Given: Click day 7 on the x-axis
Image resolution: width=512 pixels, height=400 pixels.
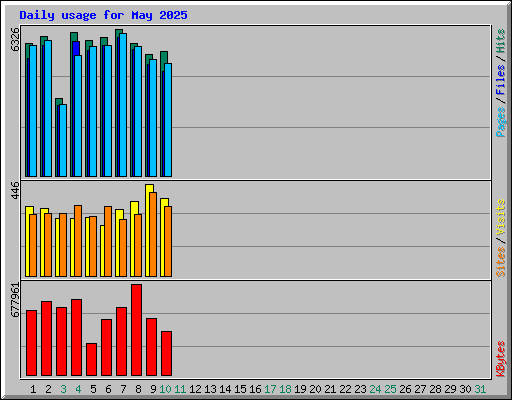Looking at the screenshot, I should [123, 389].
